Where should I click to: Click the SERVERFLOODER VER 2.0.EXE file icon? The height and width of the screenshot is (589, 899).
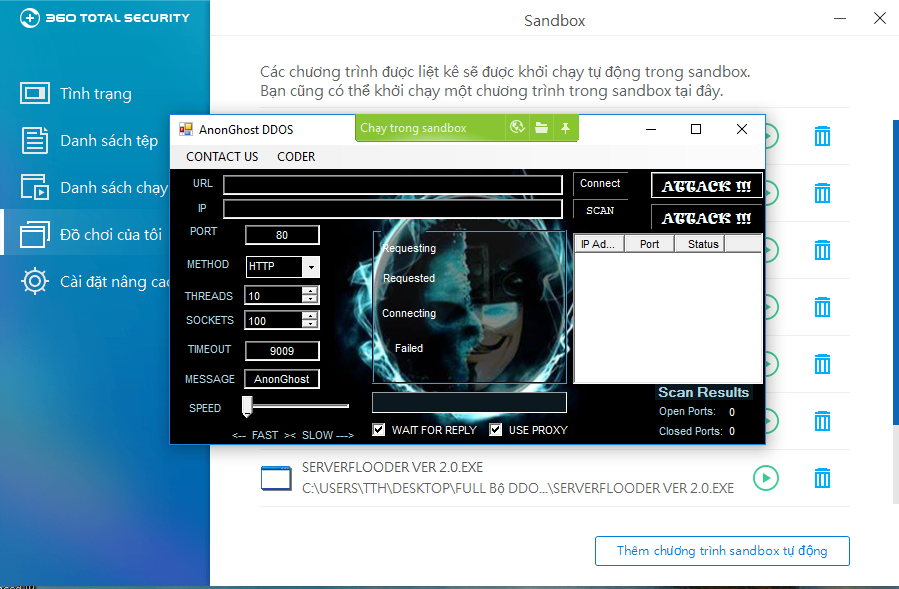276,478
